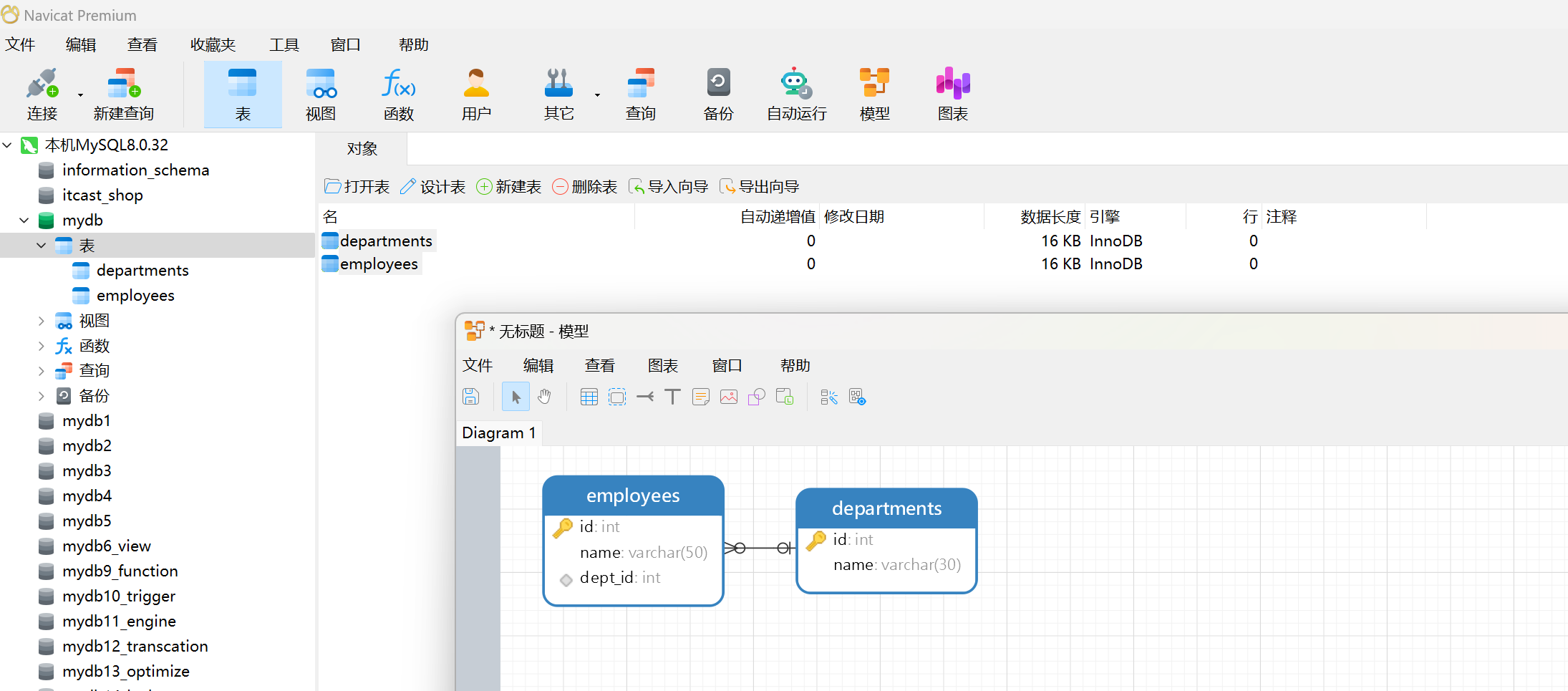Switch to the Diagram 1 tab
Viewport: 1568px width, 691px height.
[499, 432]
